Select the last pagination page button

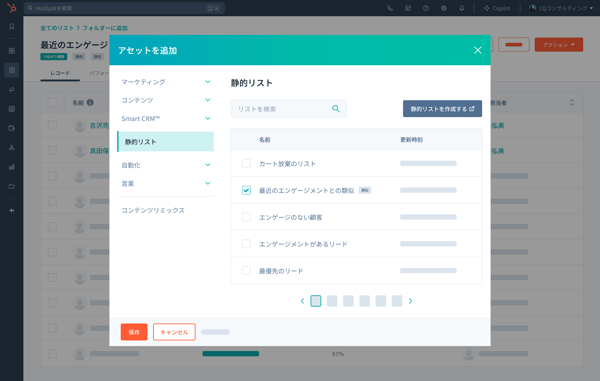pos(397,301)
